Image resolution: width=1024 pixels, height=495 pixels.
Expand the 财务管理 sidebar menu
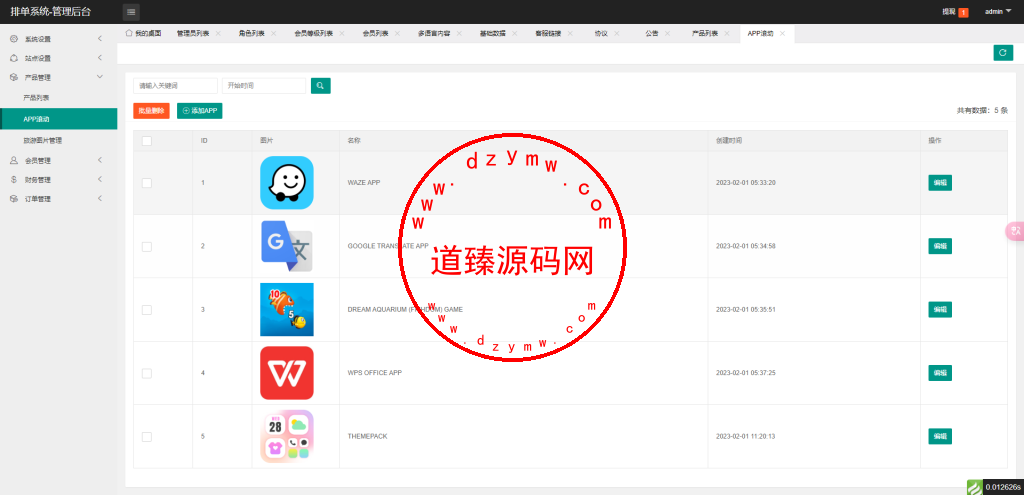[100, 180]
